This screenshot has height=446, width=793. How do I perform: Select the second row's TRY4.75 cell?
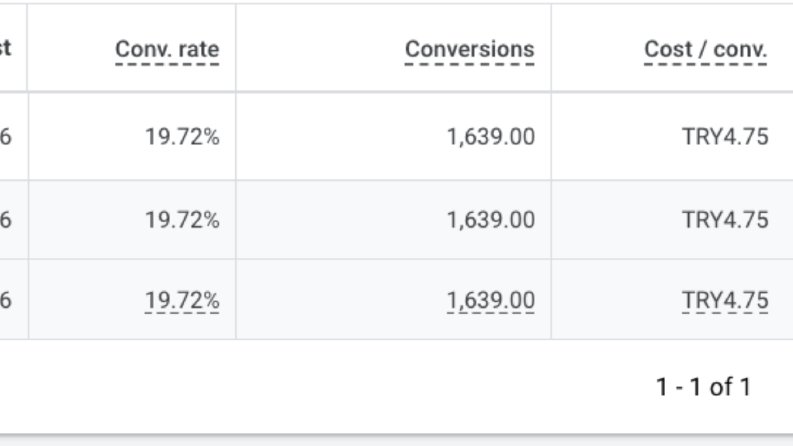coord(725,220)
